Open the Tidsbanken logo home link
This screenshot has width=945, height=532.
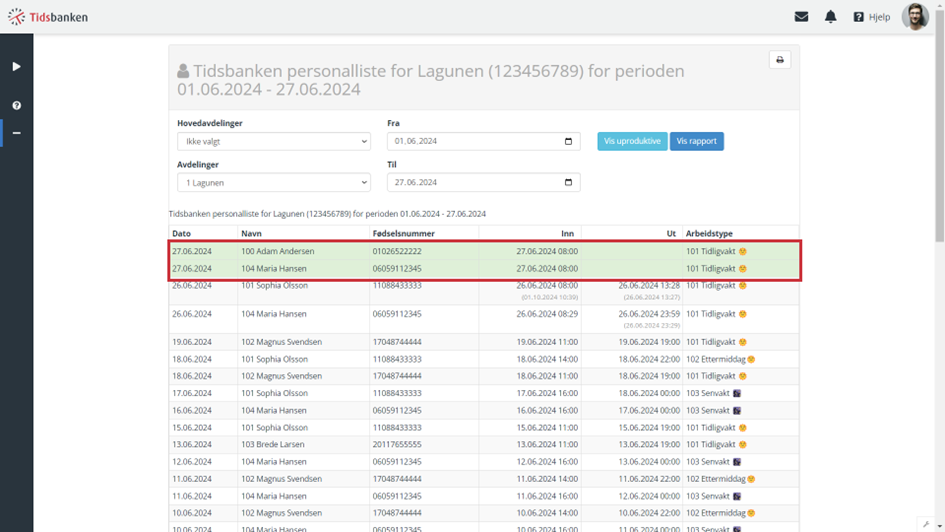tap(48, 17)
